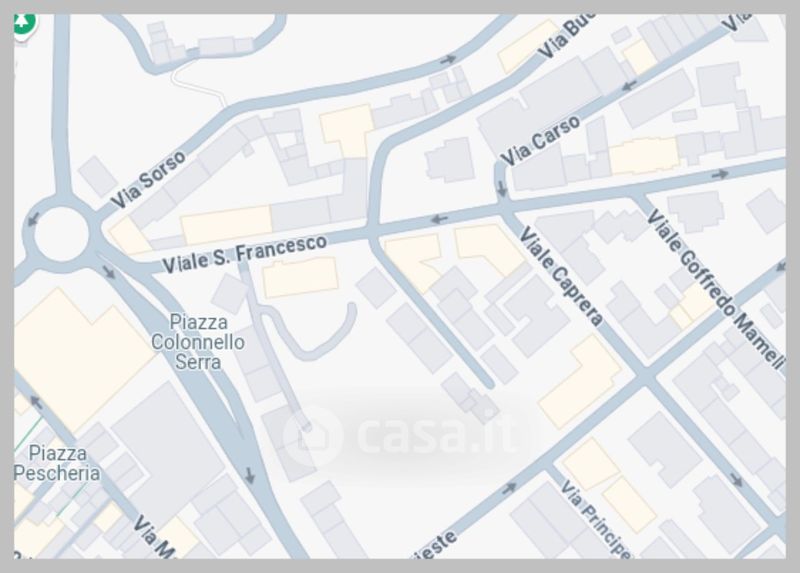
Task: Select the Viale S. Francesco street label
Action: pyautogui.click(x=244, y=253)
